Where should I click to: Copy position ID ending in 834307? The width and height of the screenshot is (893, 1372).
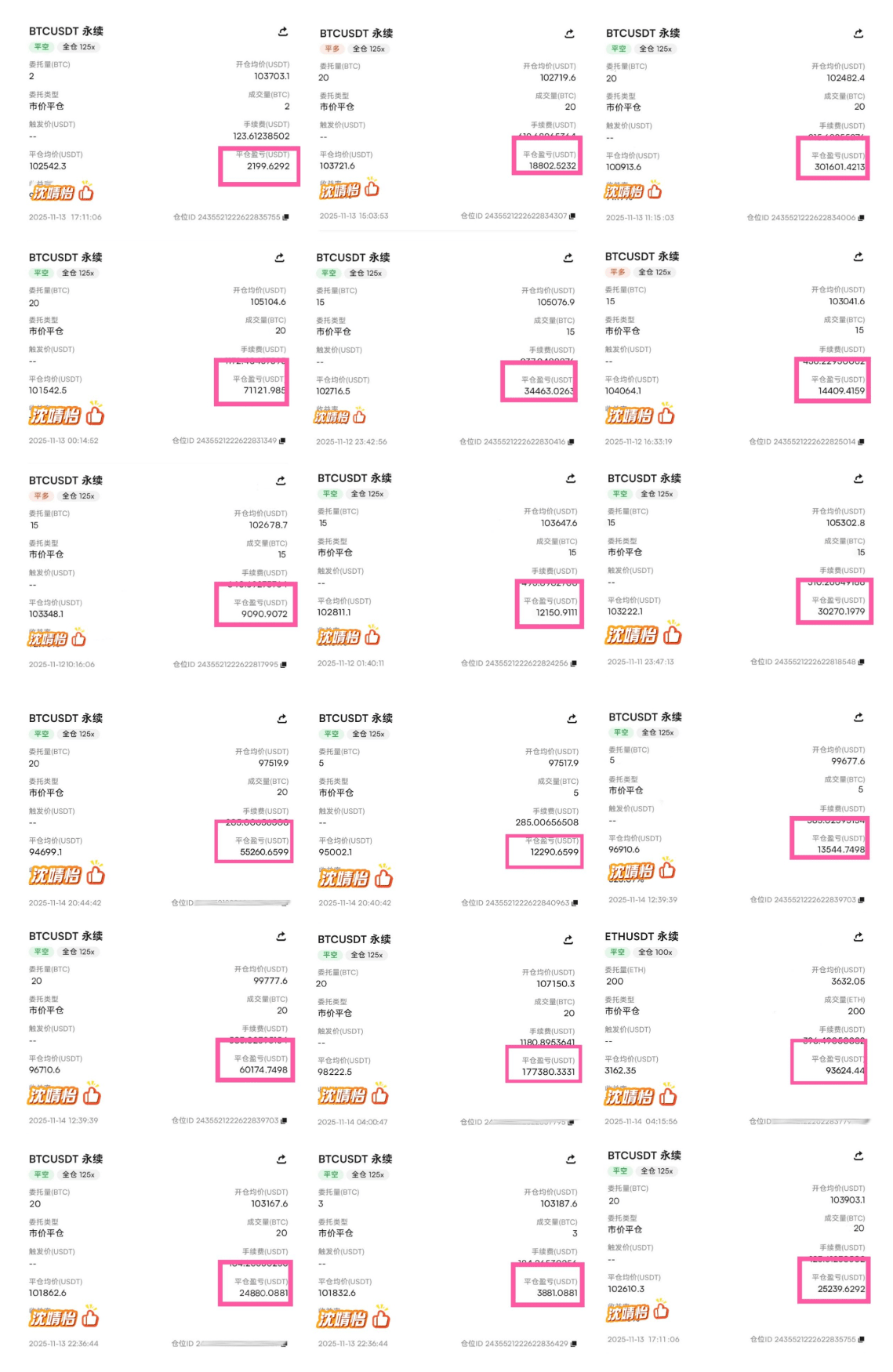tap(572, 216)
